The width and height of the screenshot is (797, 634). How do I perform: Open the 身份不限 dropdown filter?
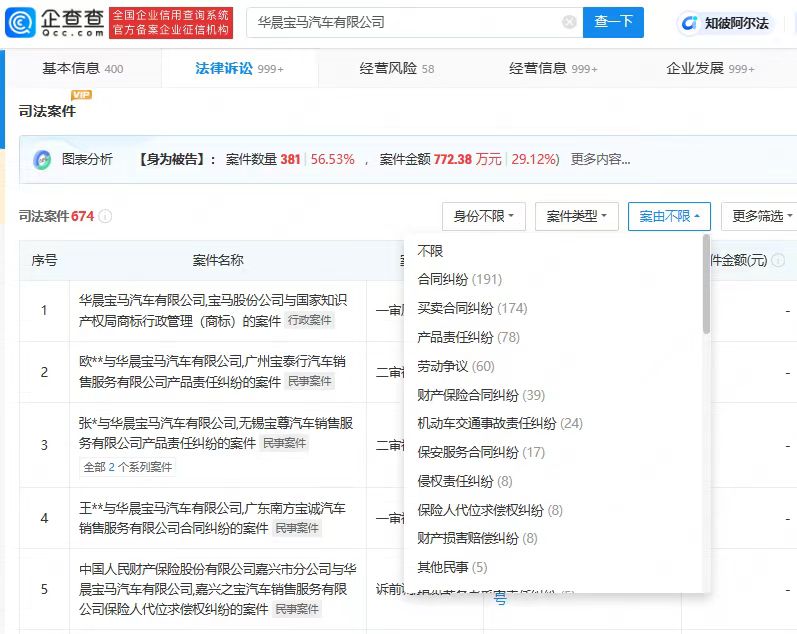[x=484, y=216]
